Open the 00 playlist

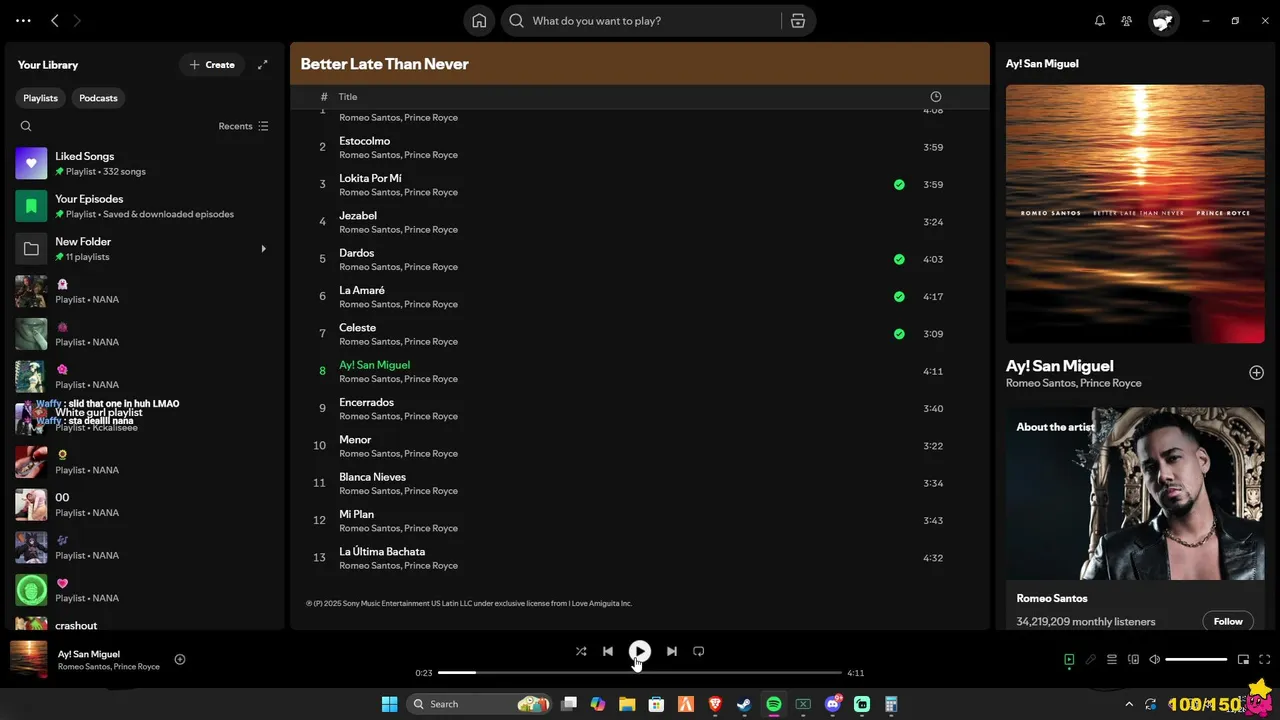(x=144, y=505)
